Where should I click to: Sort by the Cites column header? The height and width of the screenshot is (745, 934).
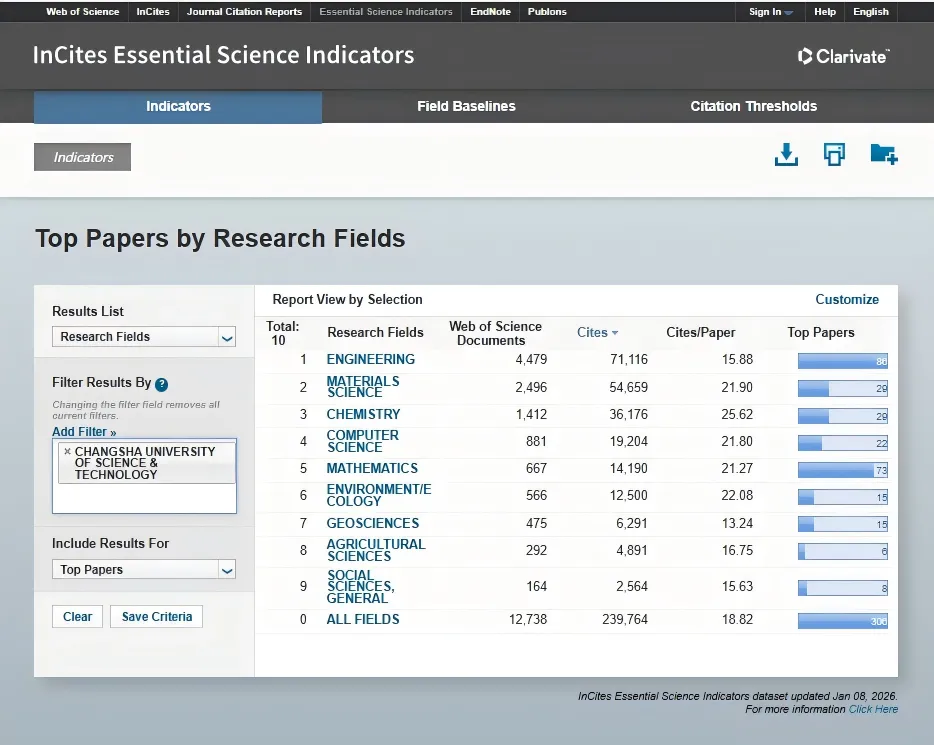pos(597,332)
